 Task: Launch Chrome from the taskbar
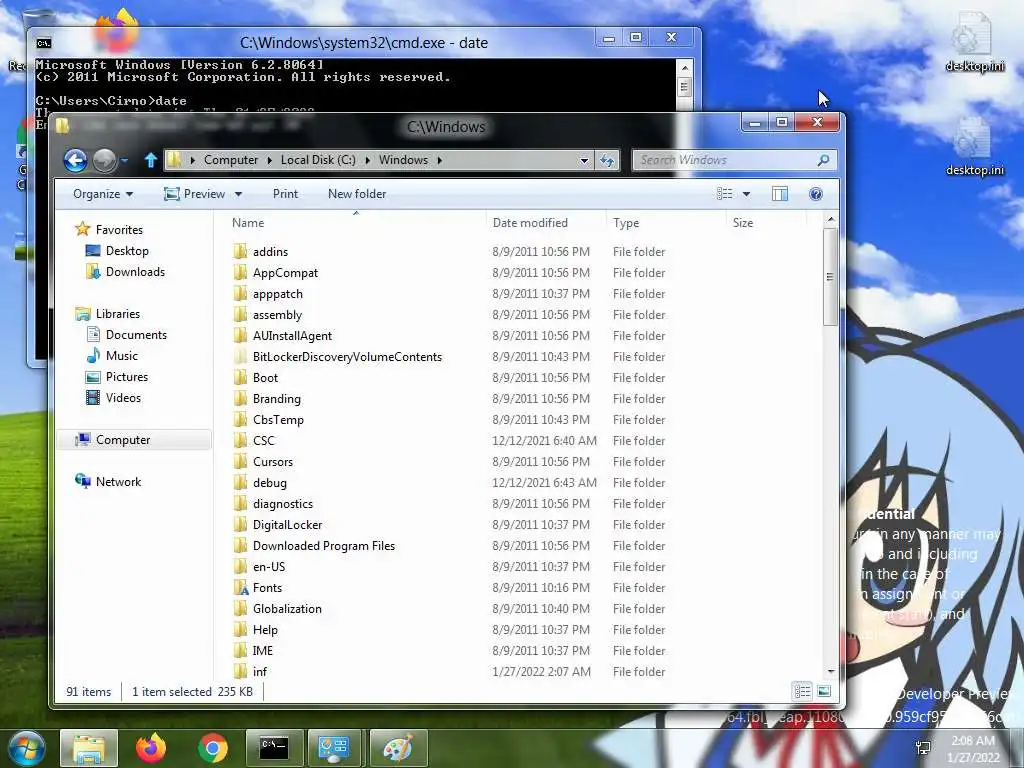pyautogui.click(x=213, y=748)
